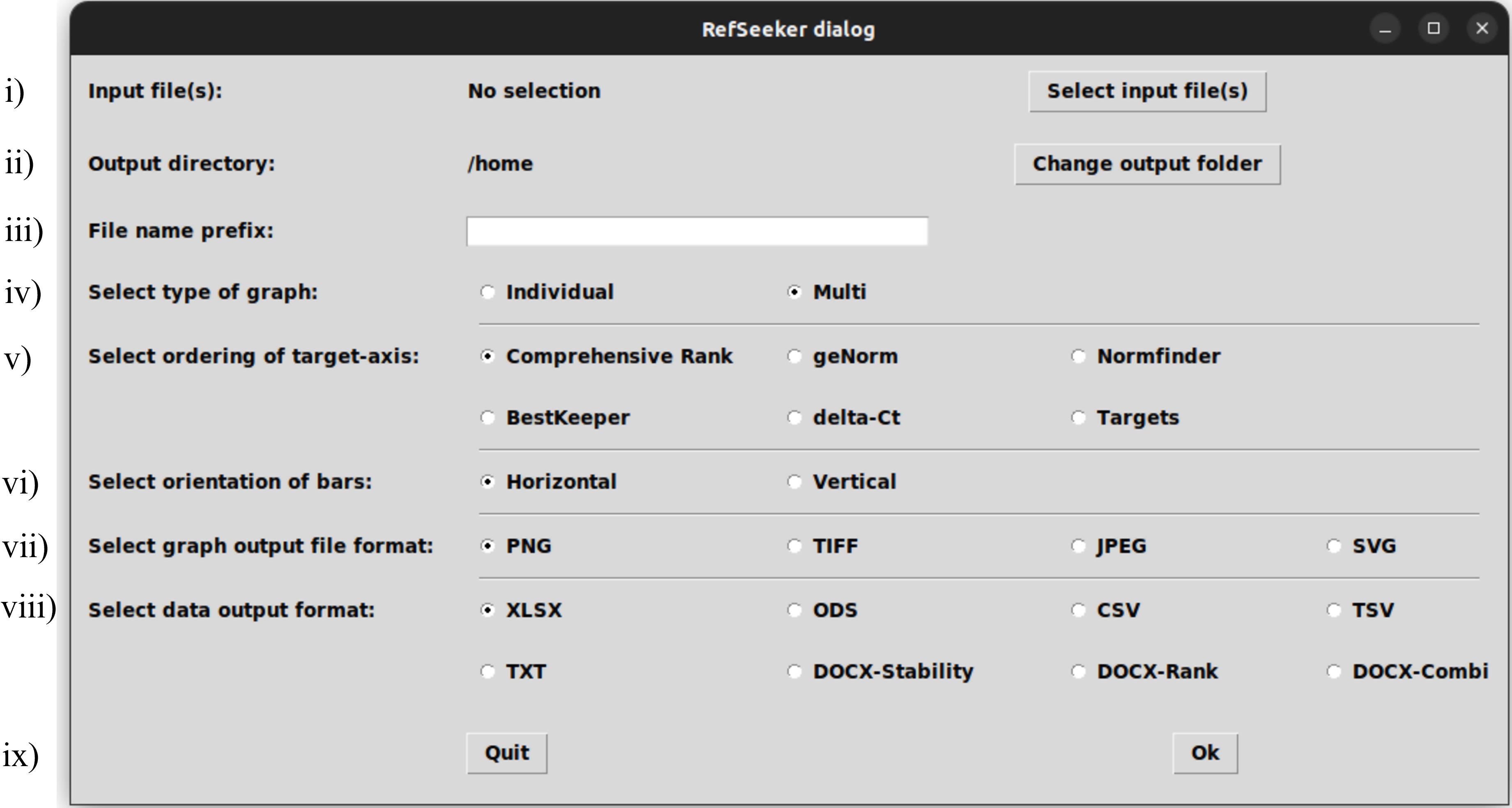This screenshot has width=1512, height=808.
Task: Pick BestKeeper as axis ordering
Action: tap(555, 418)
